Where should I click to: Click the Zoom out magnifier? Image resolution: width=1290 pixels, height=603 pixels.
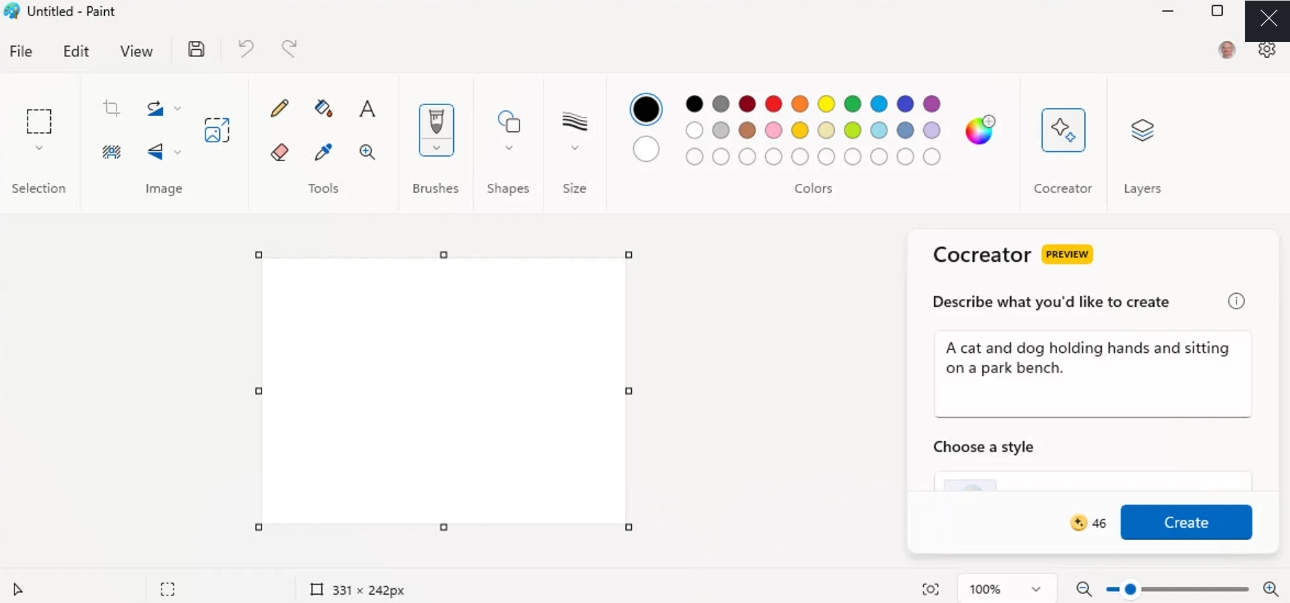1084,590
